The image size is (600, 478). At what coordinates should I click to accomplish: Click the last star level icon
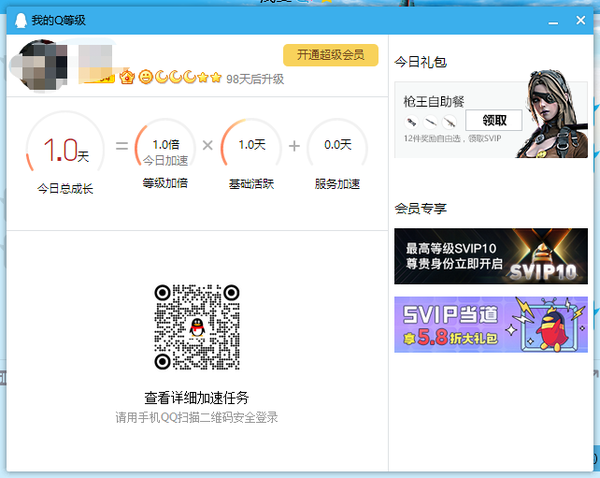tap(216, 77)
